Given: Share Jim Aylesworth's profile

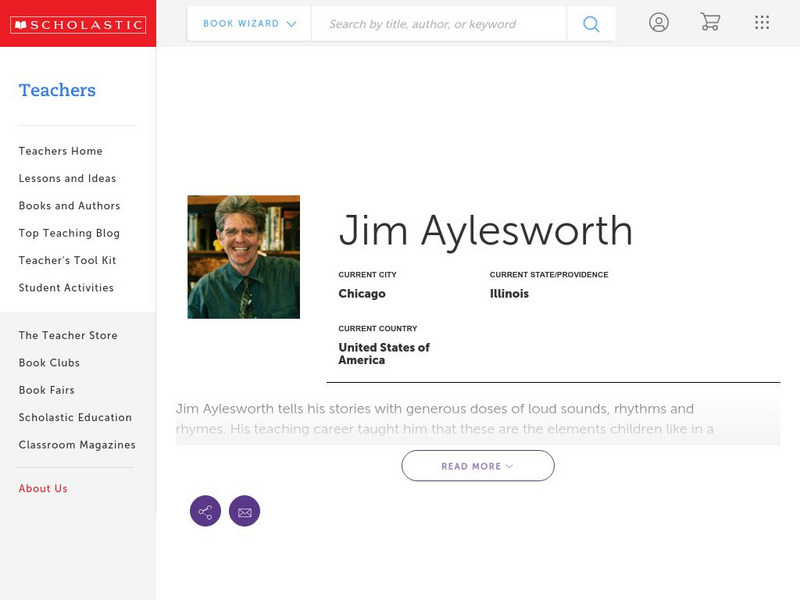Looking at the screenshot, I should [205, 510].
